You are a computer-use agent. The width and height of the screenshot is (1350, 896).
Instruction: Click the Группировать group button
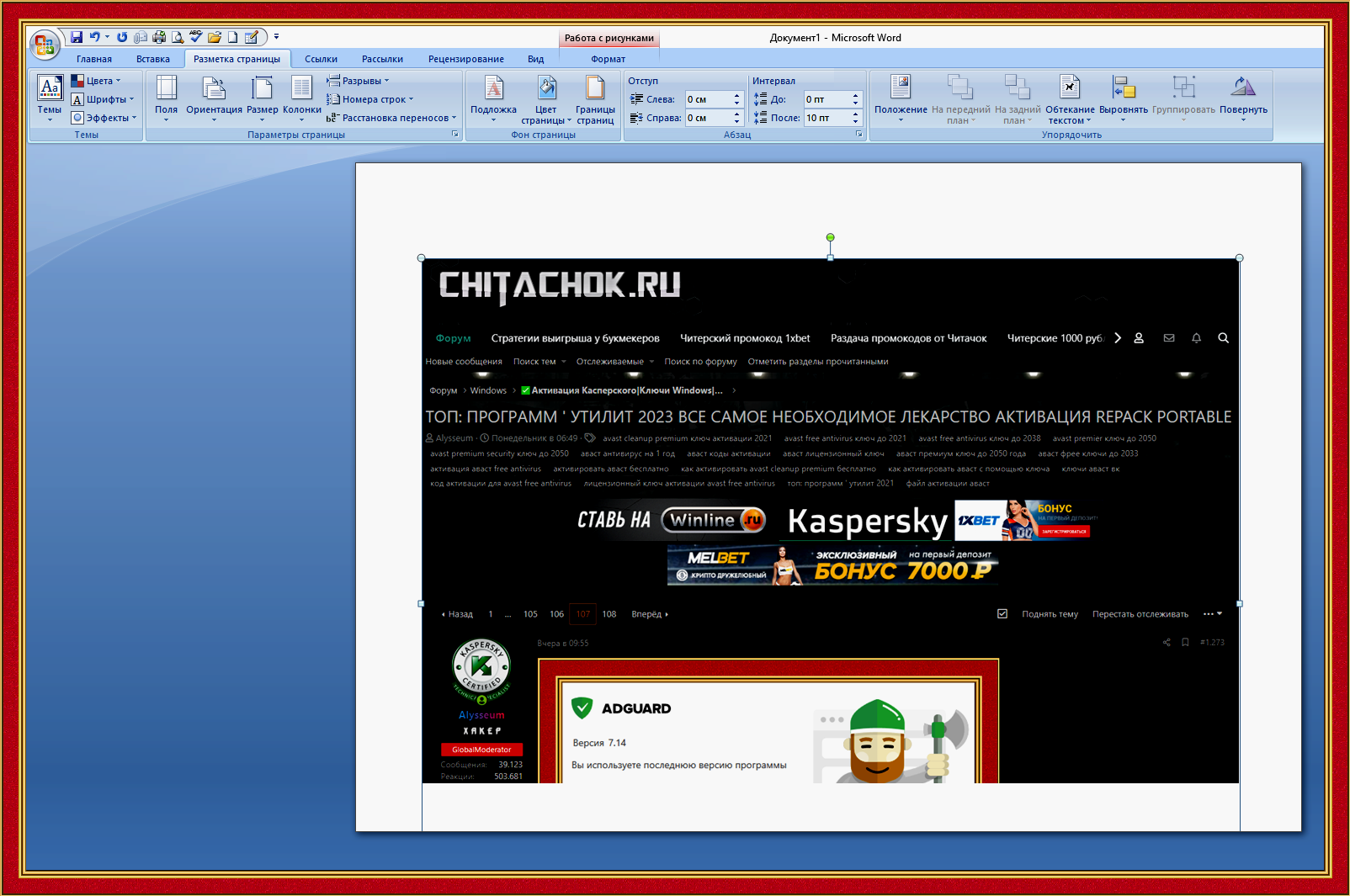[x=1183, y=98]
